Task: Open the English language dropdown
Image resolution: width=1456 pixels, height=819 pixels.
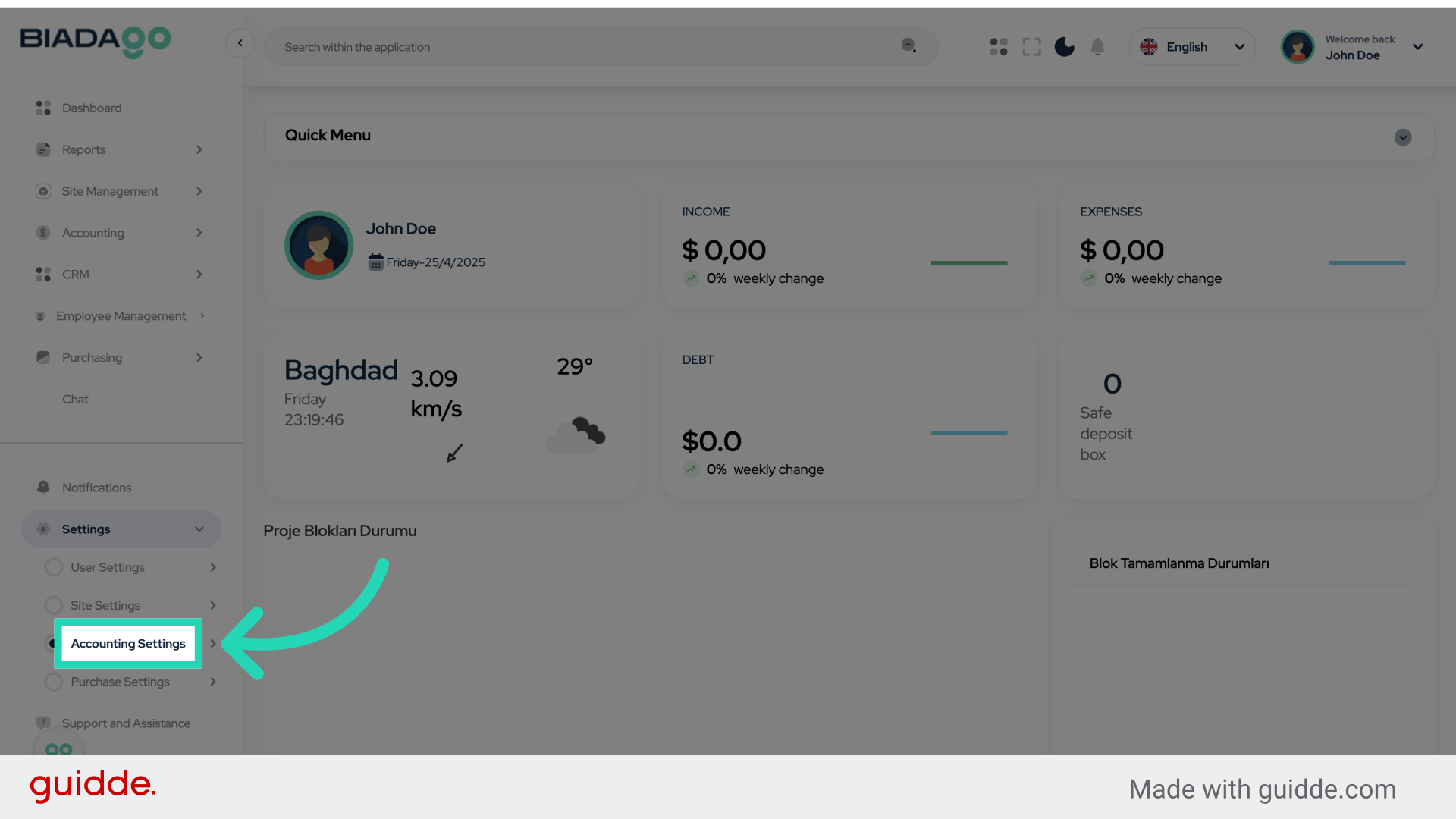Action: pyautogui.click(x=1192, y=46)
